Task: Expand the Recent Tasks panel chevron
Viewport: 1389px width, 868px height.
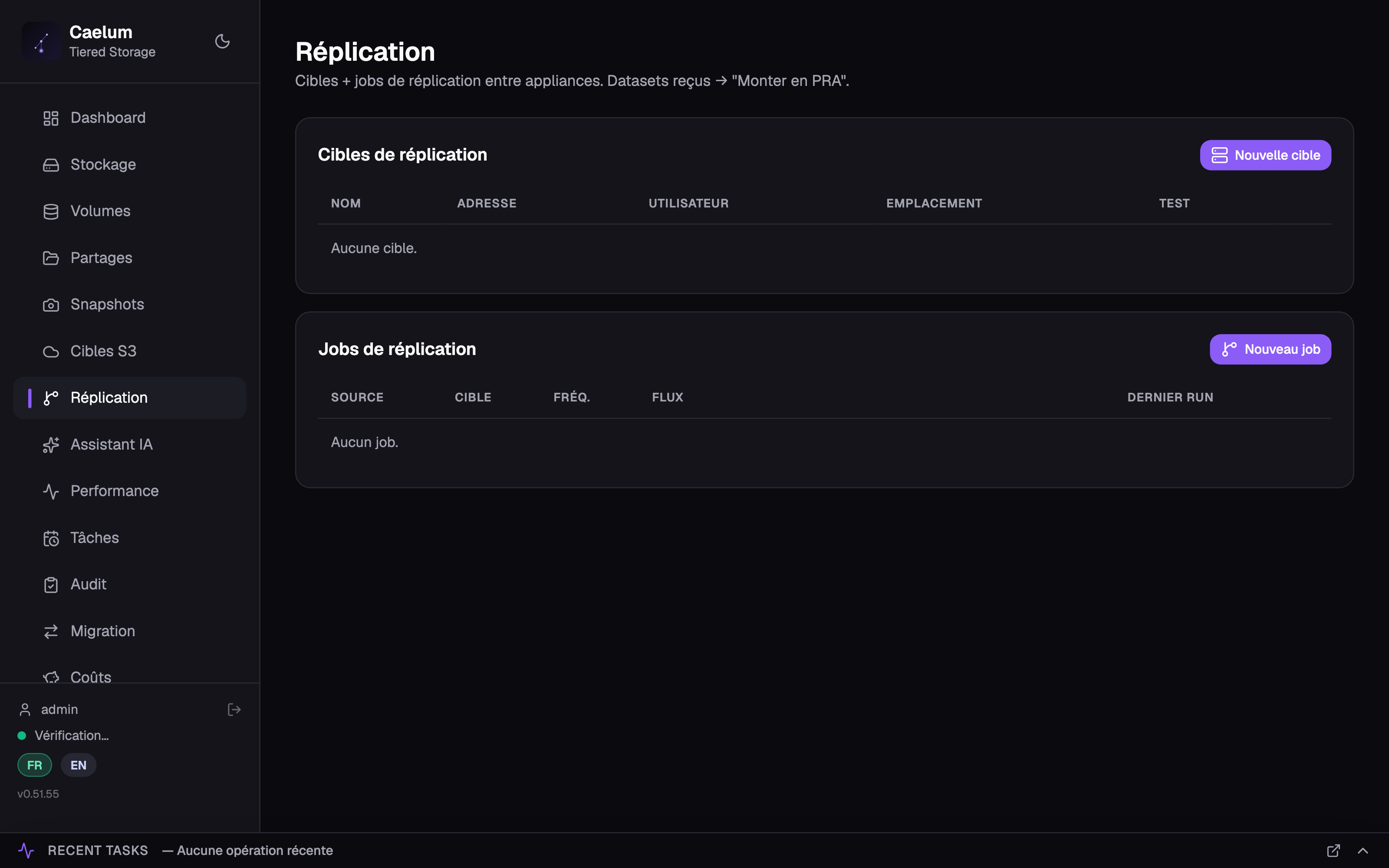Action: pyautogui.click(x=1363, y=850)
